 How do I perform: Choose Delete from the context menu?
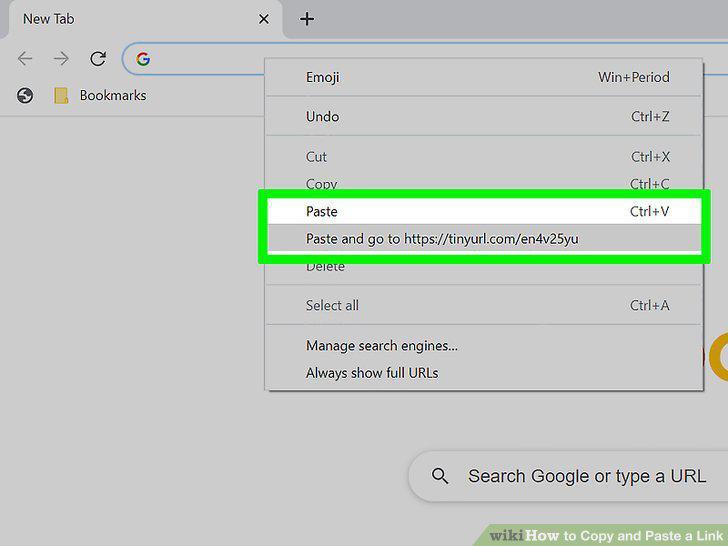(484, 266)
